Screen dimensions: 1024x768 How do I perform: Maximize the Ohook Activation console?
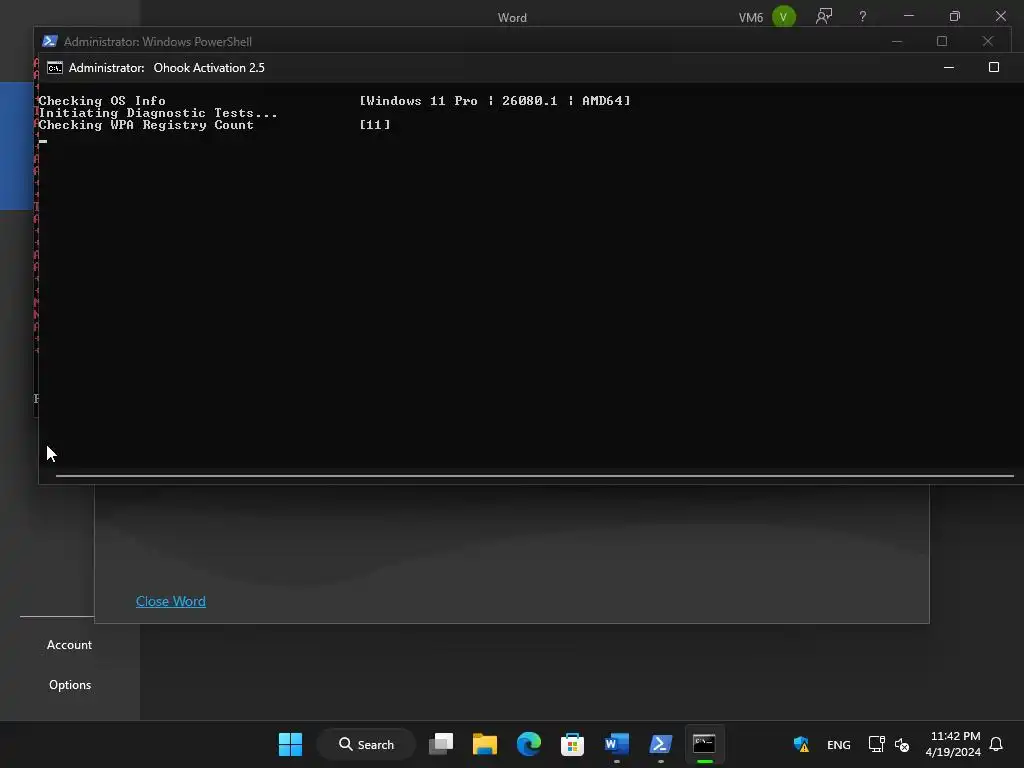pos(994,67)
